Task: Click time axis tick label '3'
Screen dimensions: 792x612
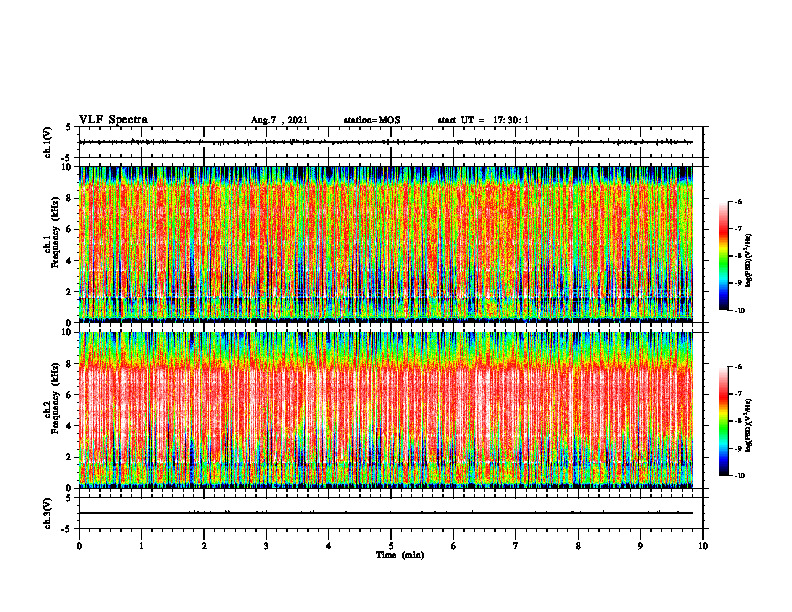Action: [266, 546]
